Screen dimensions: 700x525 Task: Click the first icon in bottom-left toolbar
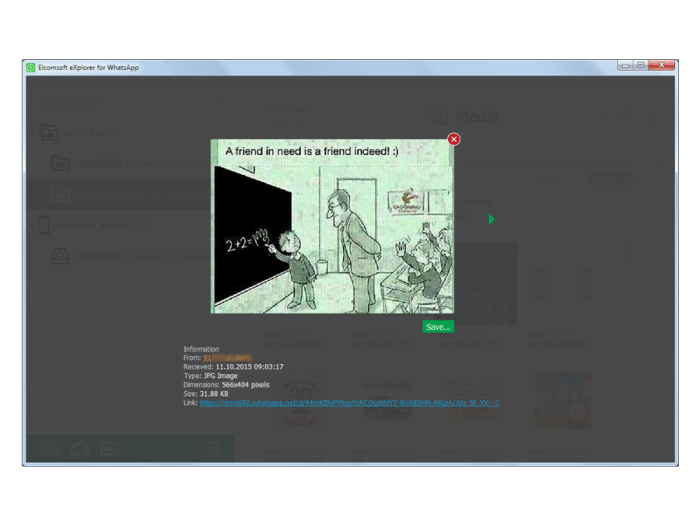[x=49, y=448]
